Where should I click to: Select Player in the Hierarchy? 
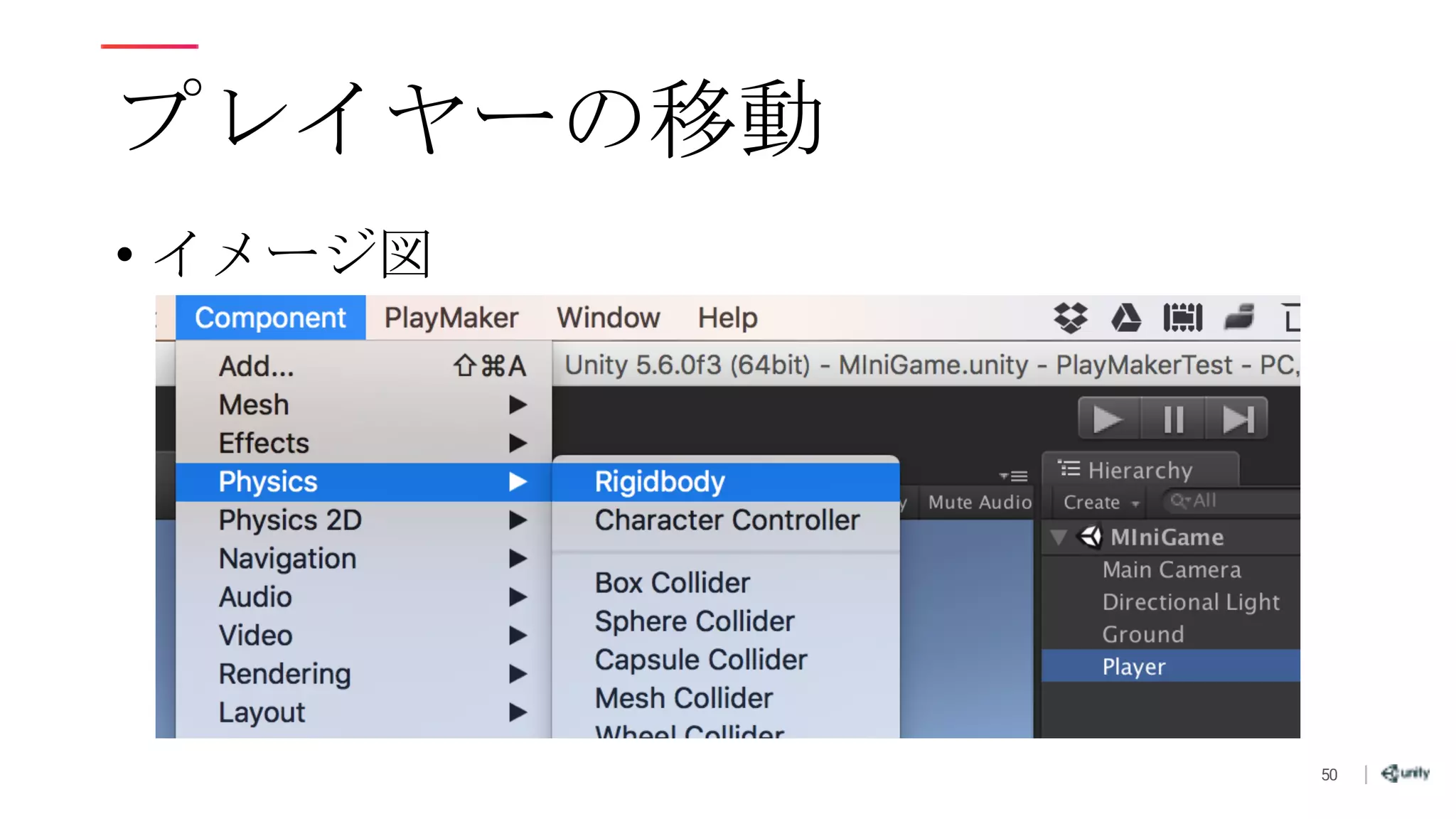point(1134,666)
